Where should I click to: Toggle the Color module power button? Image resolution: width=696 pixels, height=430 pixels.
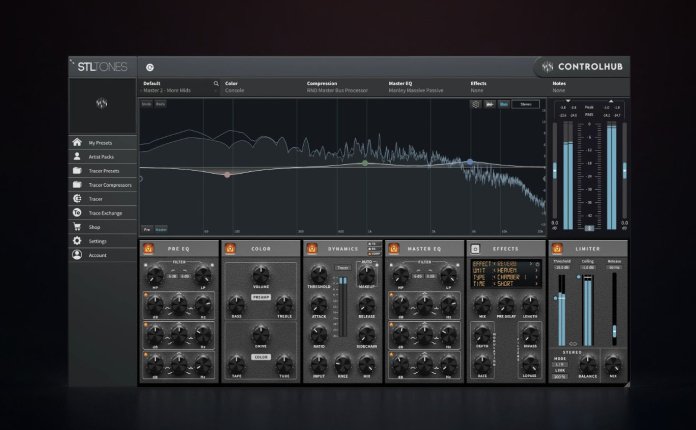point(230,249)
